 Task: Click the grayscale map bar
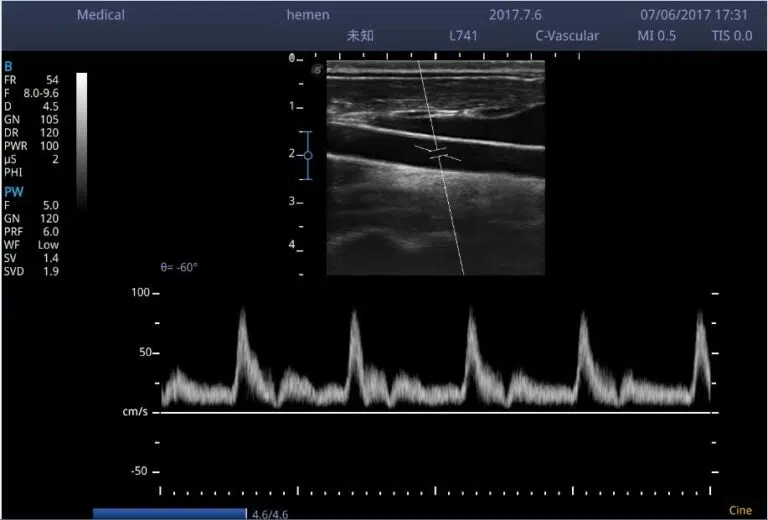tap(82, 140)
